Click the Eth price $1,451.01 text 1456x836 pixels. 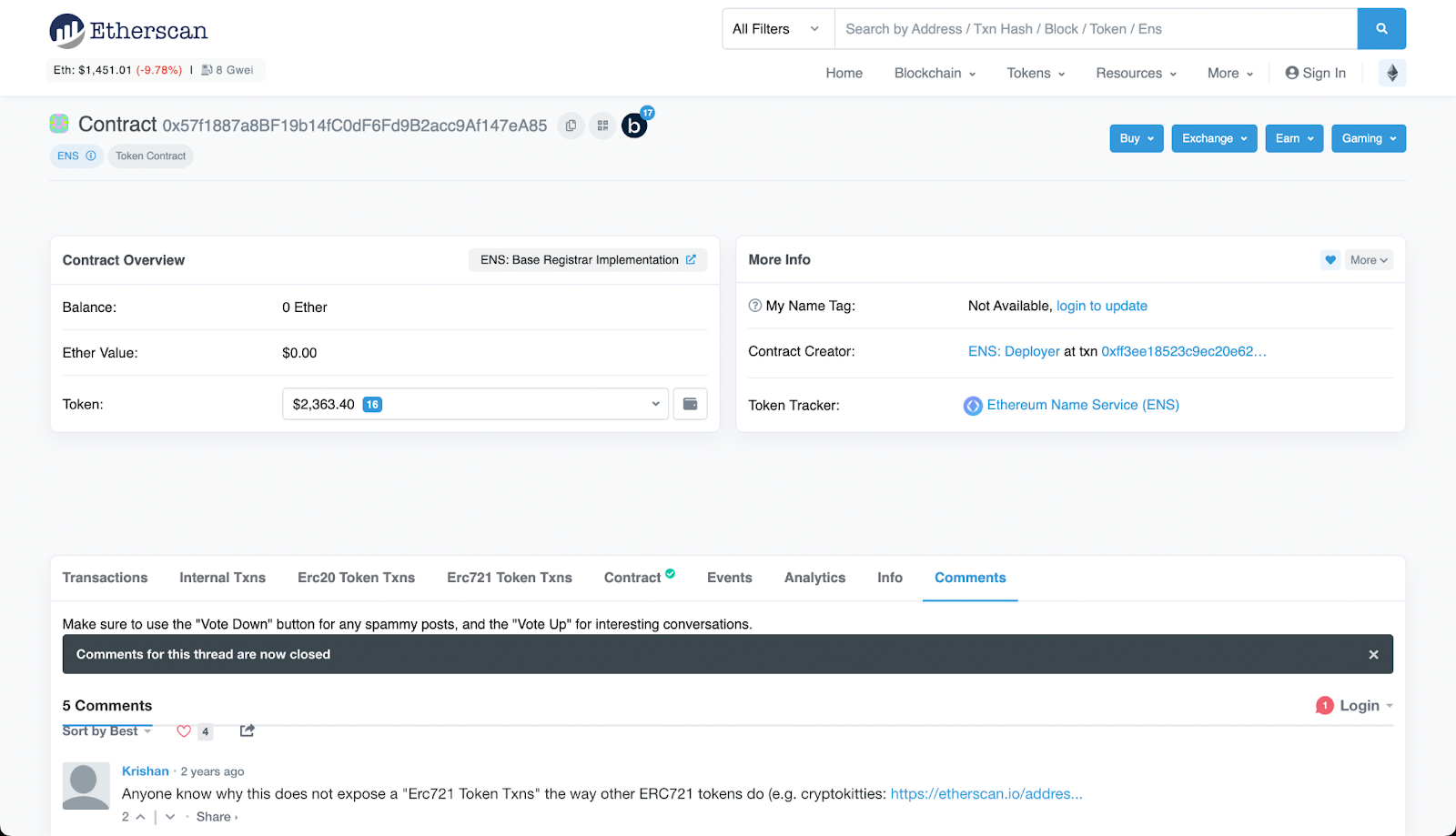93,70
